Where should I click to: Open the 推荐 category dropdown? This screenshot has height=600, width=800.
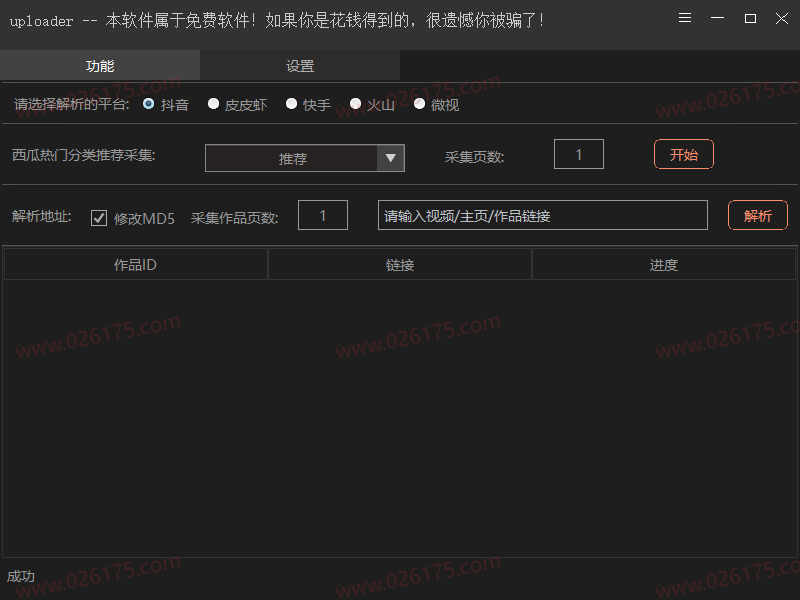click(x=305, y=158)
